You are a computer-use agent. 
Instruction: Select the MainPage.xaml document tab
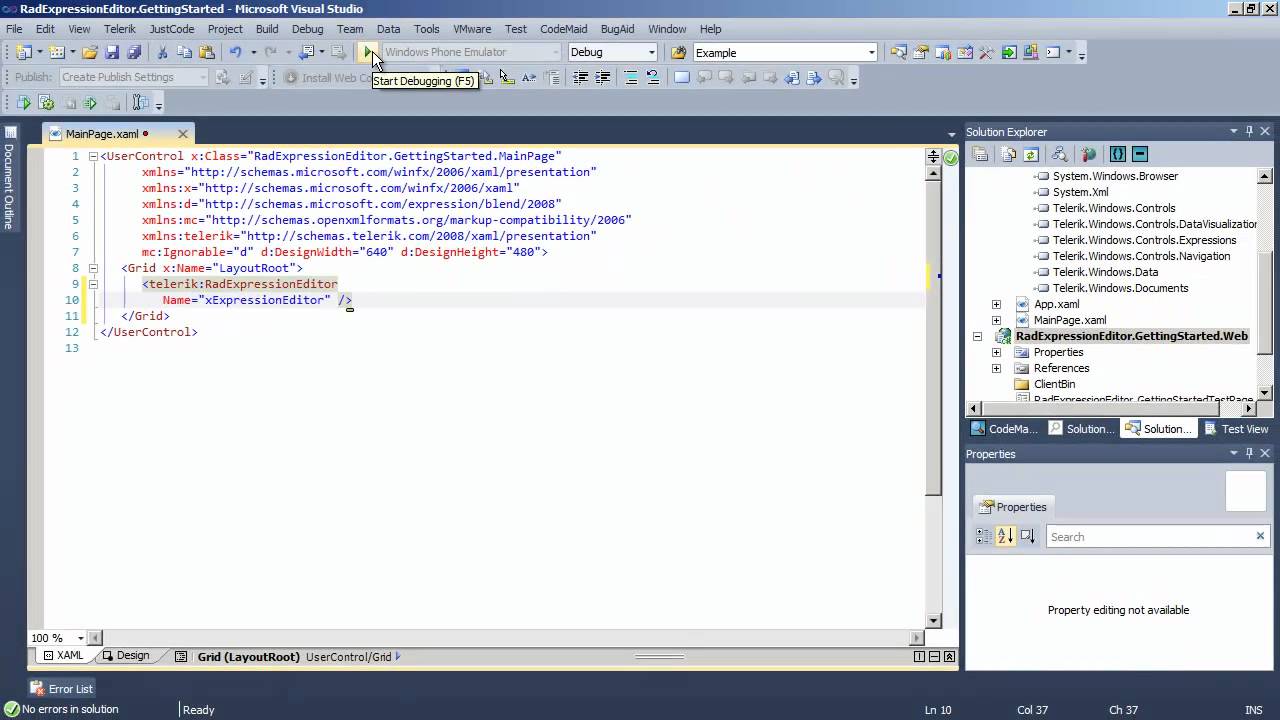tap(101, 134)
